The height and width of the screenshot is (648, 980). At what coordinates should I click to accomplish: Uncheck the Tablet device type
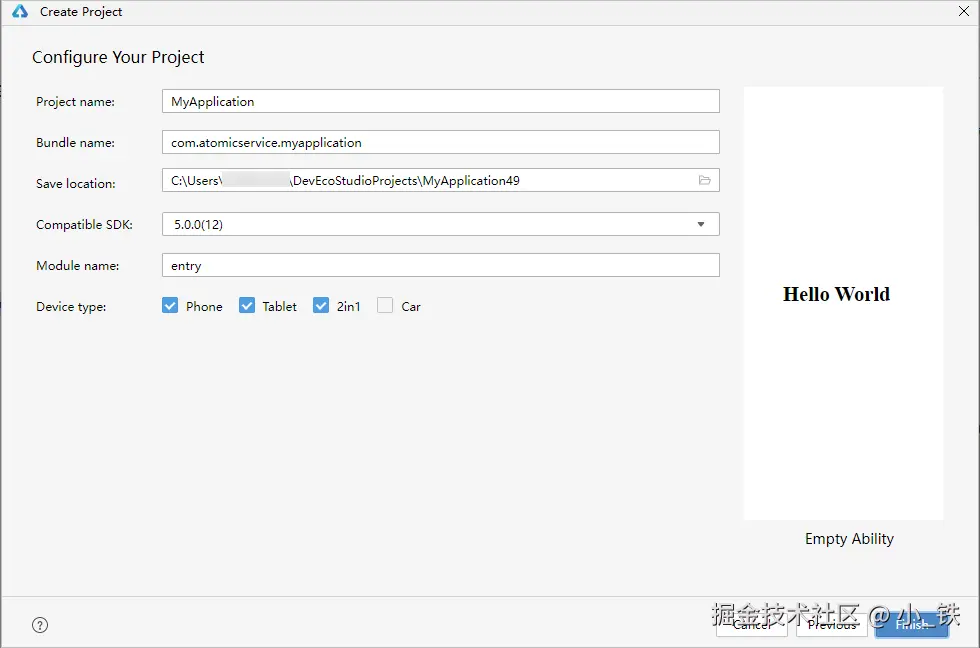click(x=247, y=306)
